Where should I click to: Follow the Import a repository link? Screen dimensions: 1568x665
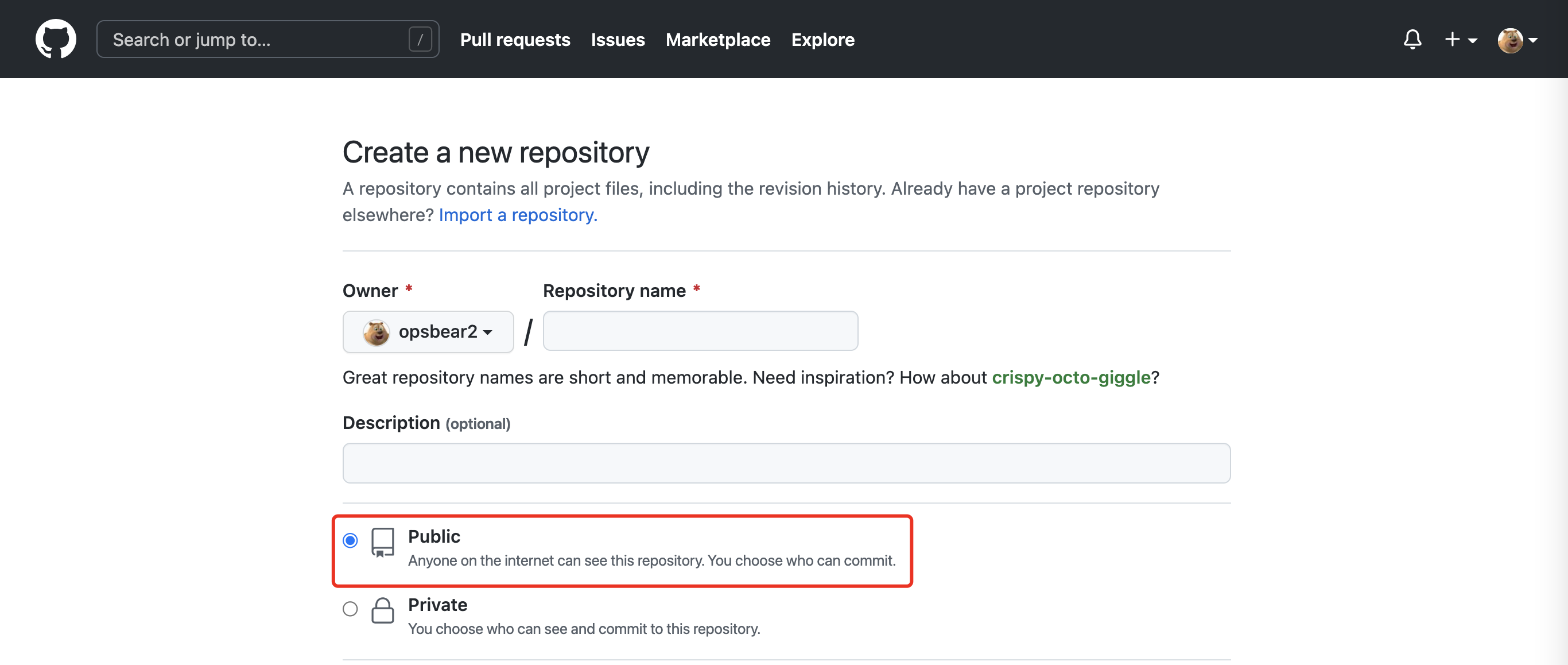pyautogui.click(x=518, y=215)
